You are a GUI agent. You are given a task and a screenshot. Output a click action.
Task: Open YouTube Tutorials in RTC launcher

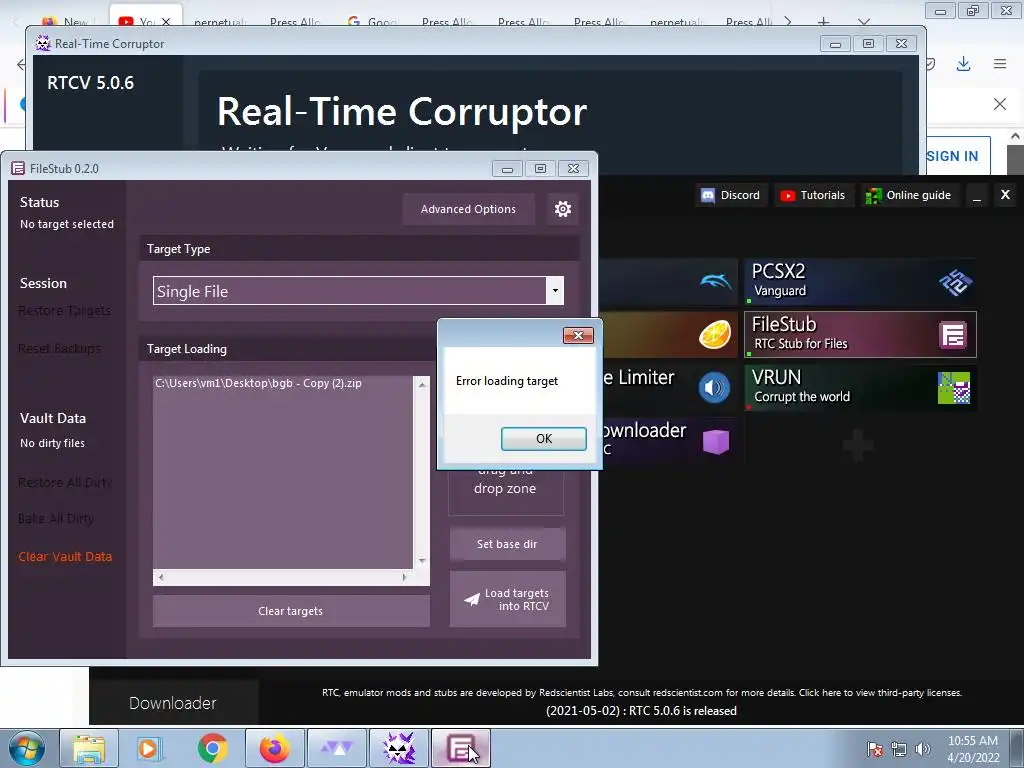coord(813,195)
